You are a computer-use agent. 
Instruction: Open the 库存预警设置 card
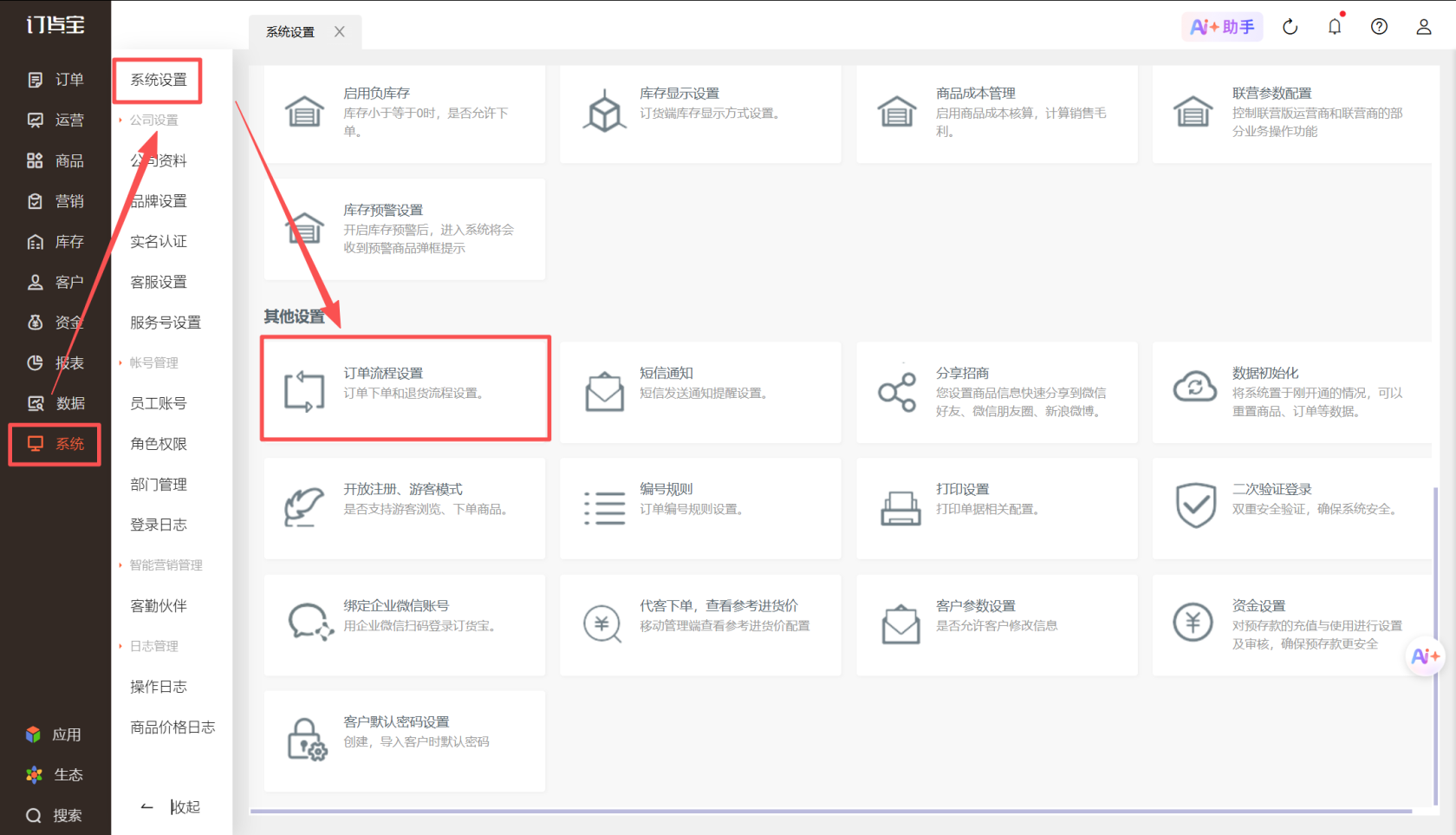[405, 229]
